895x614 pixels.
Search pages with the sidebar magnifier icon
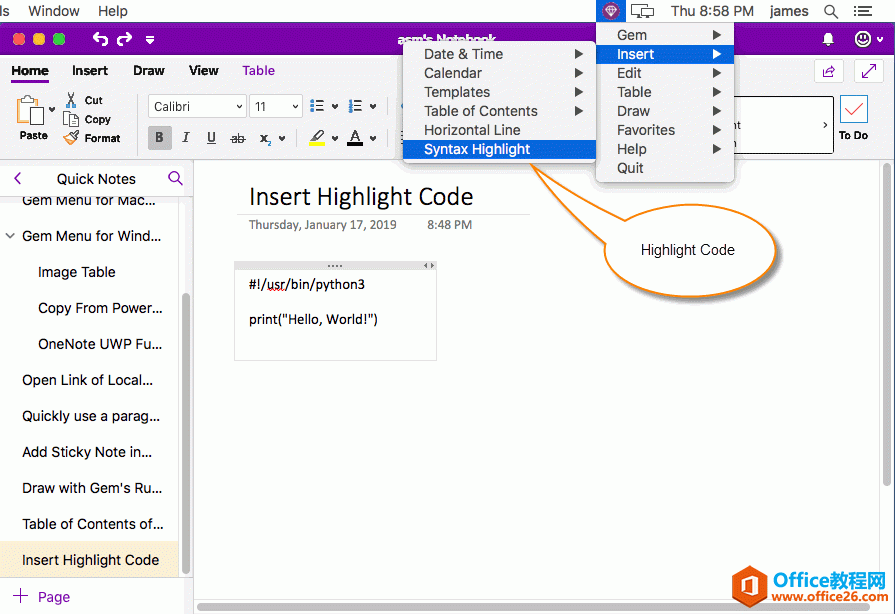click(175, 178)
